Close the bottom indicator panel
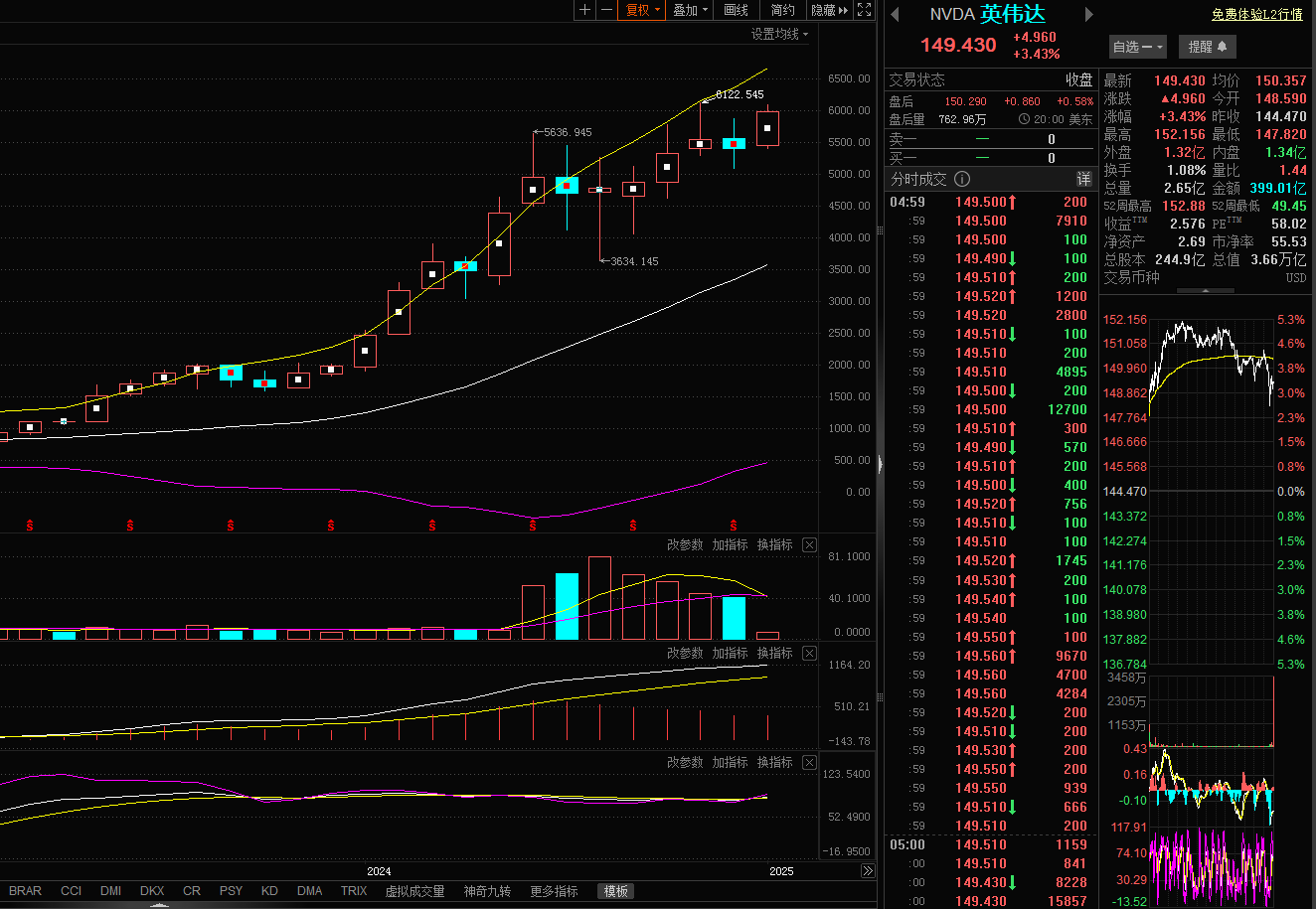This screenshot has height=909, width=1316. [809, 762]
